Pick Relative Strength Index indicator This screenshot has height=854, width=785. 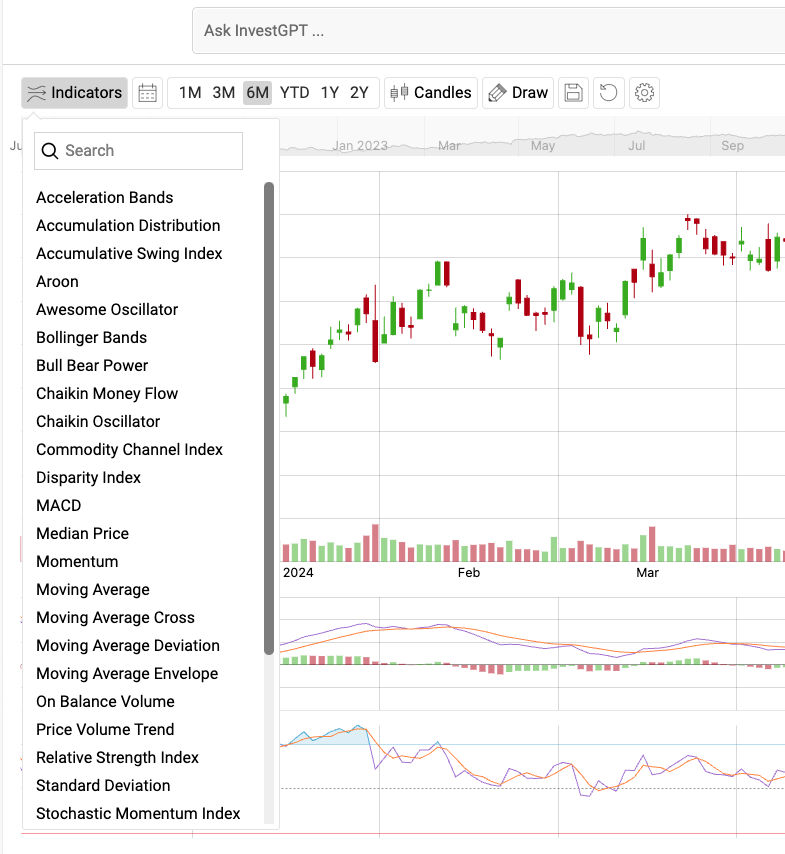pos(117,758)
